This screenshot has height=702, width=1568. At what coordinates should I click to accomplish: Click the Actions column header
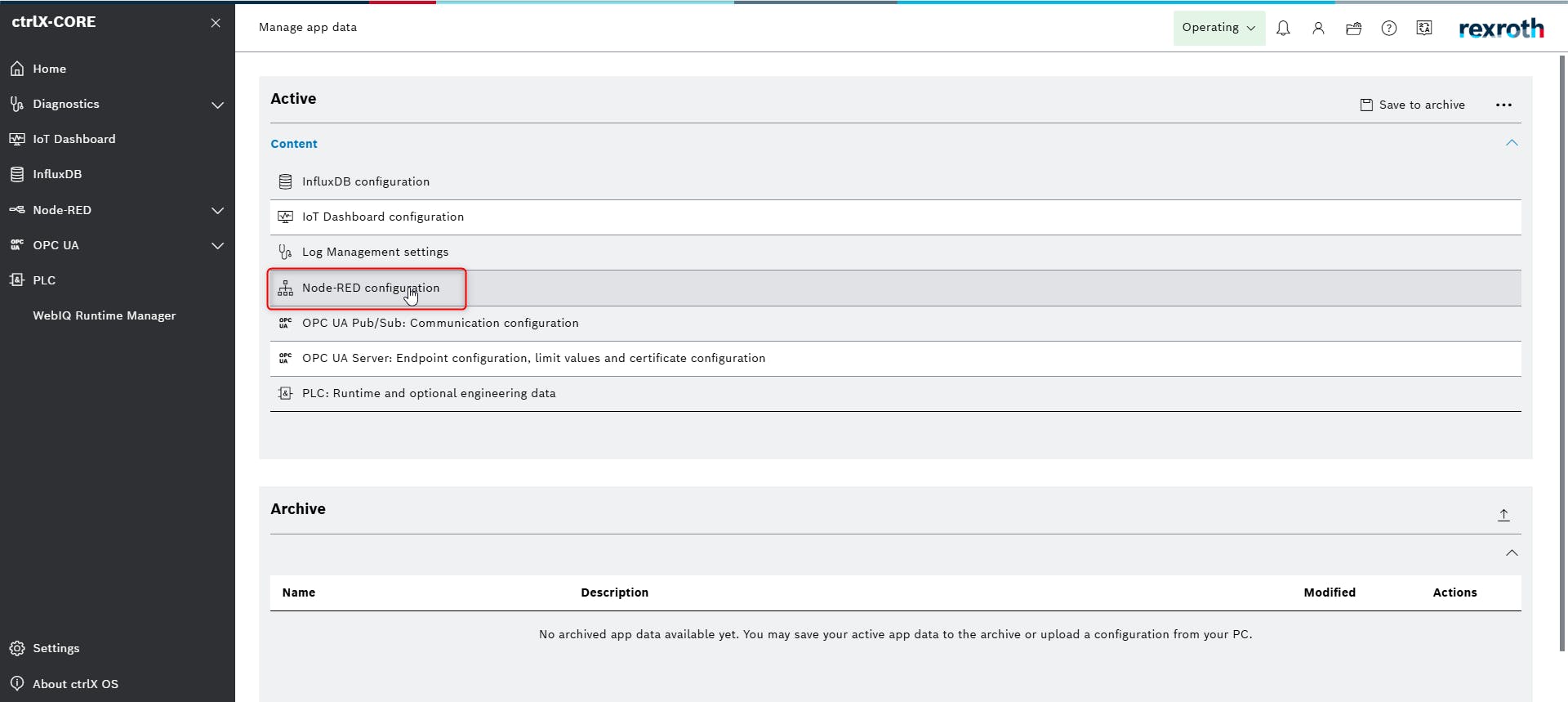click(x=1454, y=592)
